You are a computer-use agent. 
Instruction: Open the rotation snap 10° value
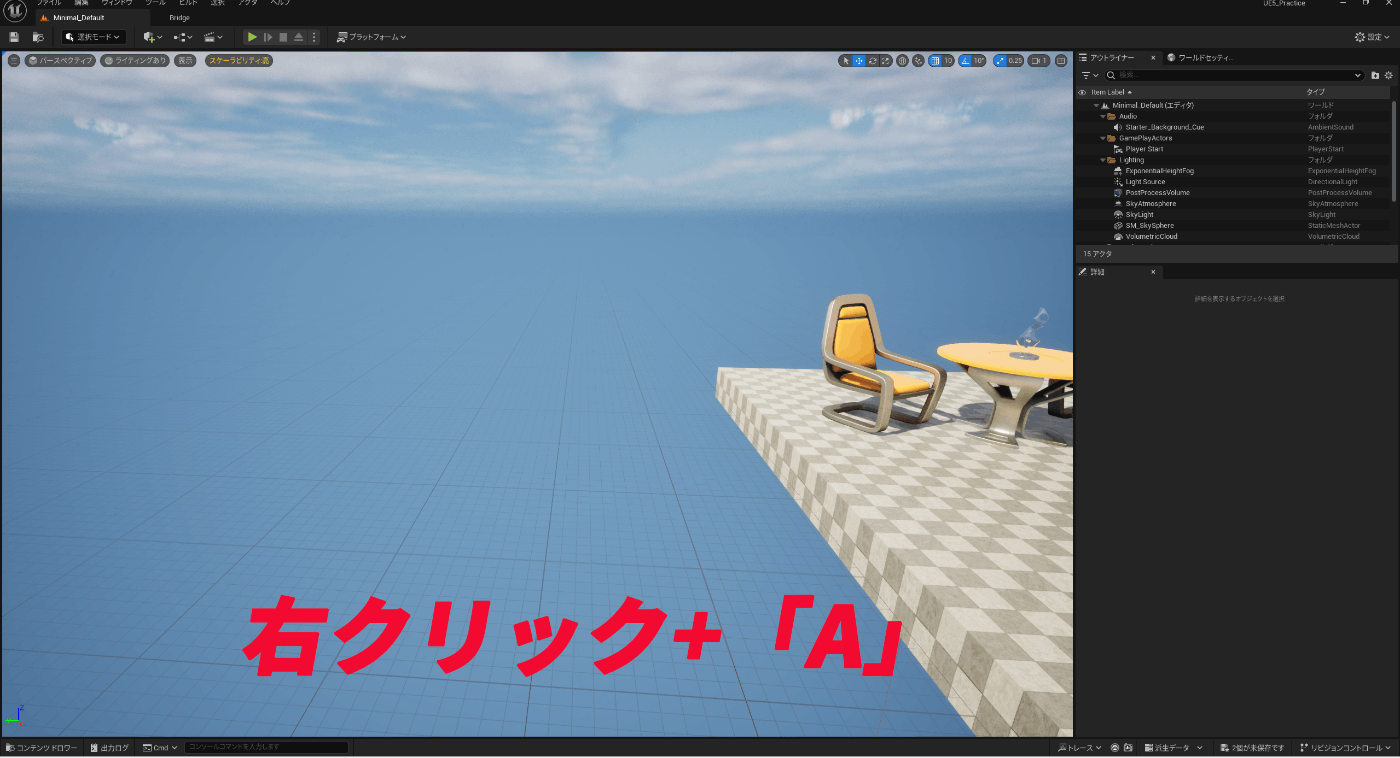pos(980,60)
